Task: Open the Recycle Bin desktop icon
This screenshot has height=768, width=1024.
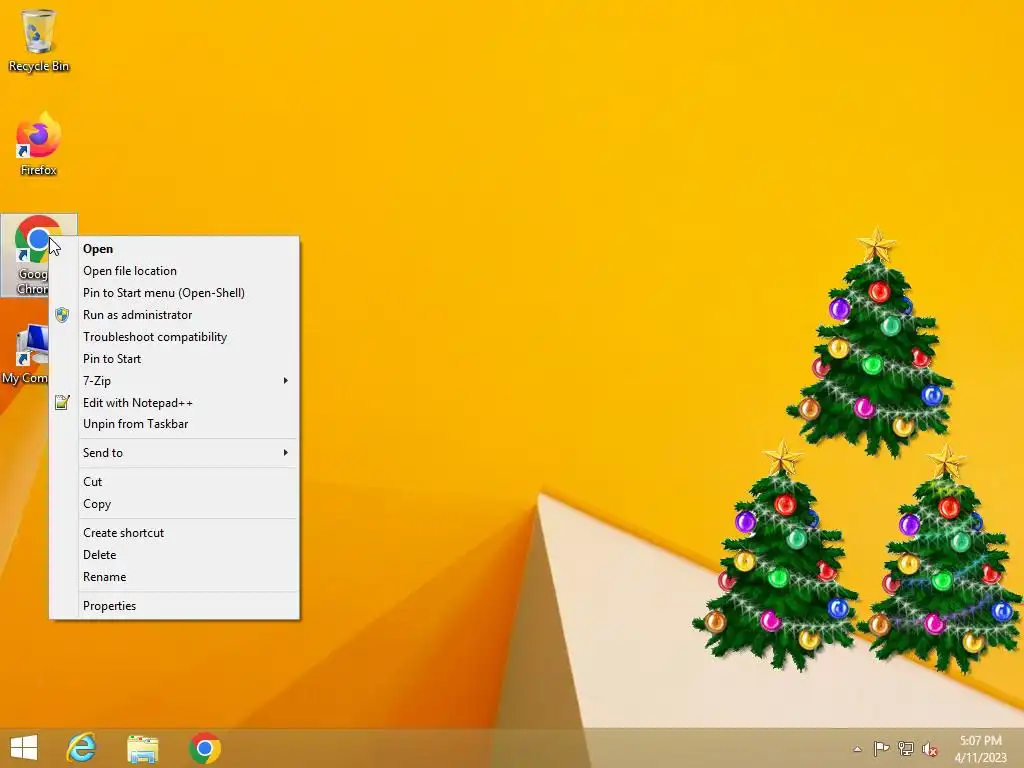Action: coord(39,40)
